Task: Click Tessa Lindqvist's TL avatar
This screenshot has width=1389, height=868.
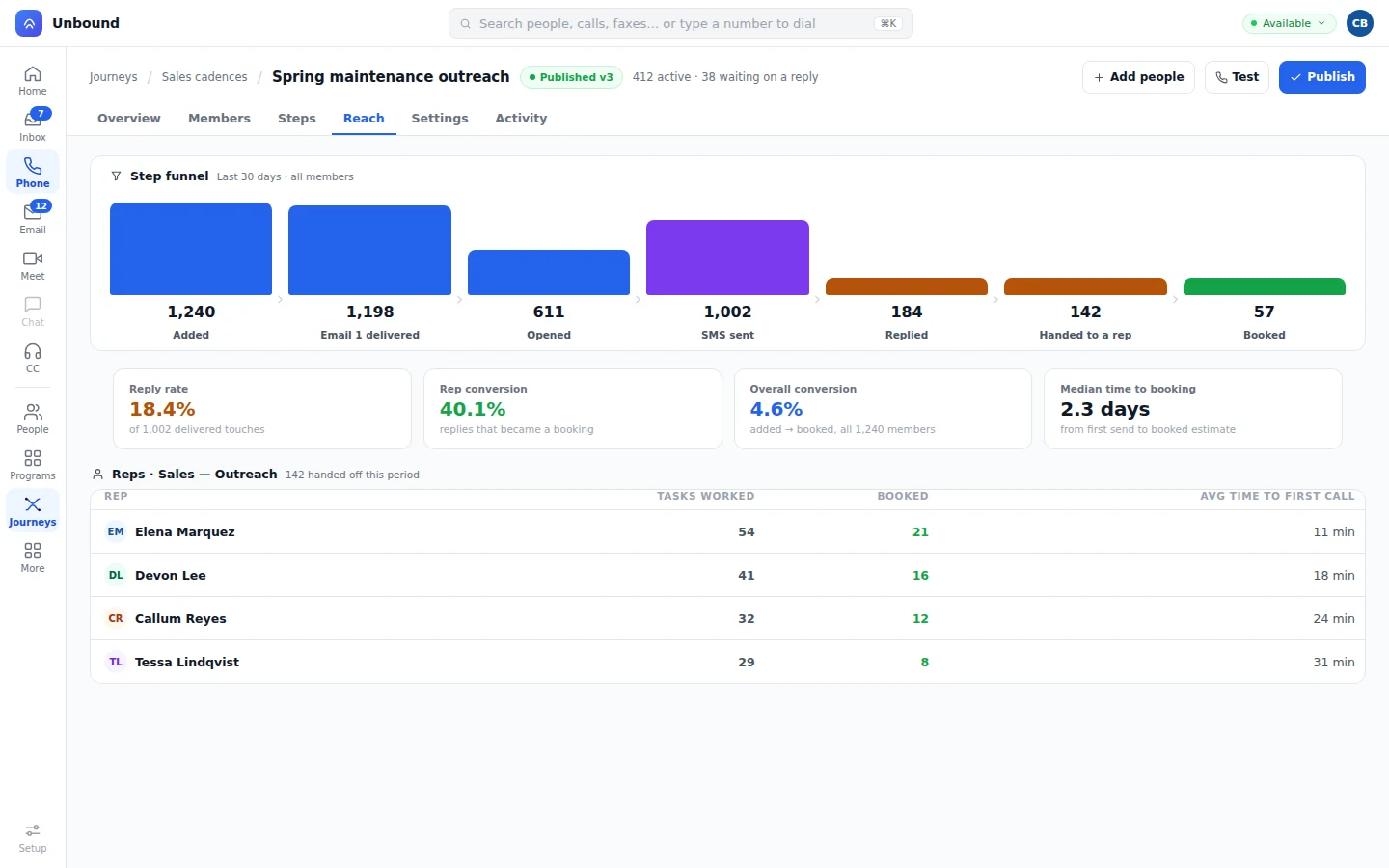Action: point(116,662)
